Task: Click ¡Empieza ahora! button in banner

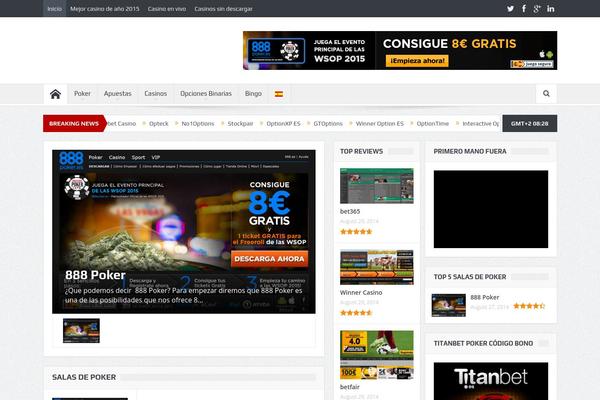Action: [x=417, y=61]
